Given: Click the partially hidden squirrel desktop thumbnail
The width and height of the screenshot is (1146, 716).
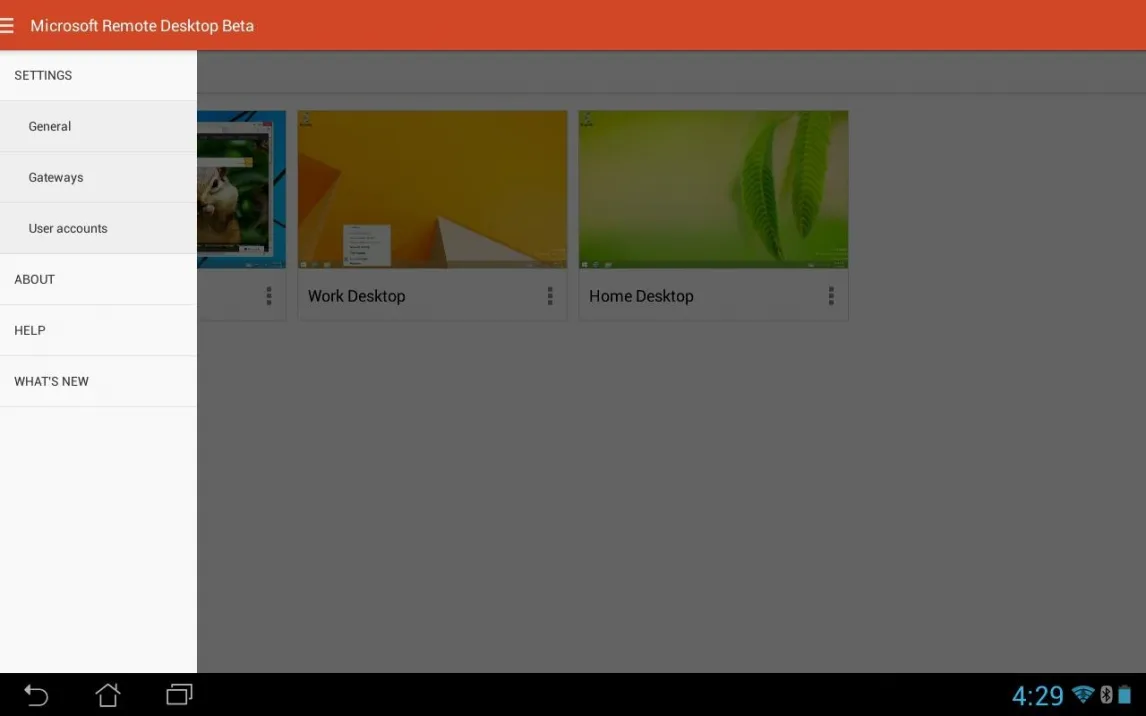Looking at the screenshot, I should pyautogui.click(x=241, y=189).
